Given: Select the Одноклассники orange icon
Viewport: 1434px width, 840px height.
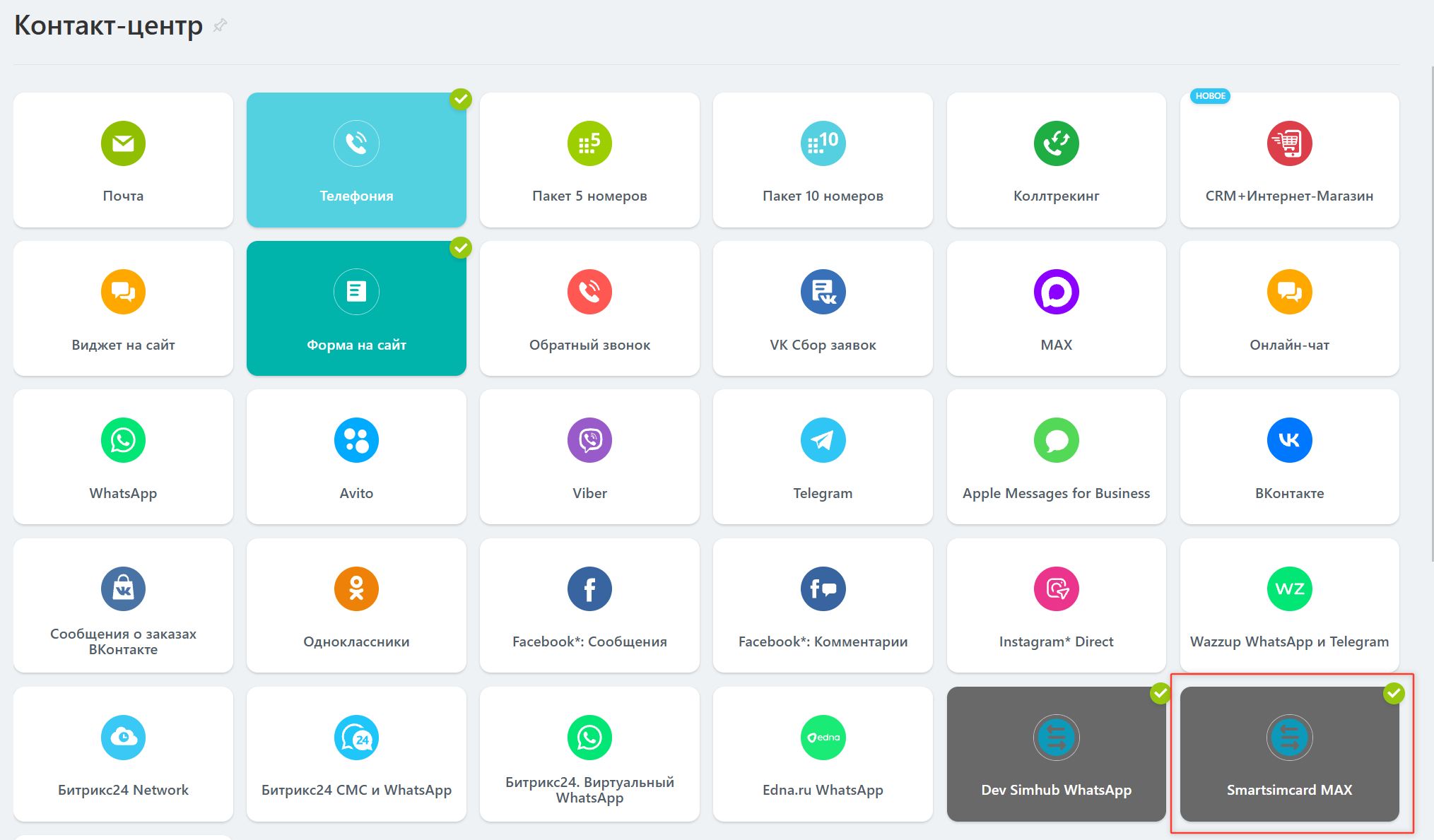Looking at the screenshot, I should point(356,588).
